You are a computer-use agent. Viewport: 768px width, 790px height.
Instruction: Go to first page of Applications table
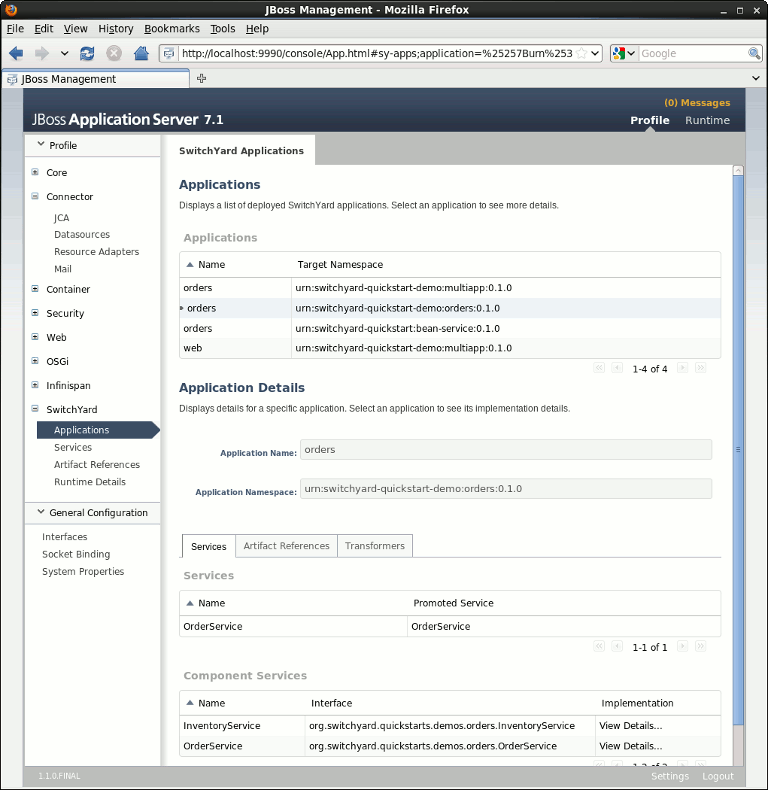click(x=599, y=368)
